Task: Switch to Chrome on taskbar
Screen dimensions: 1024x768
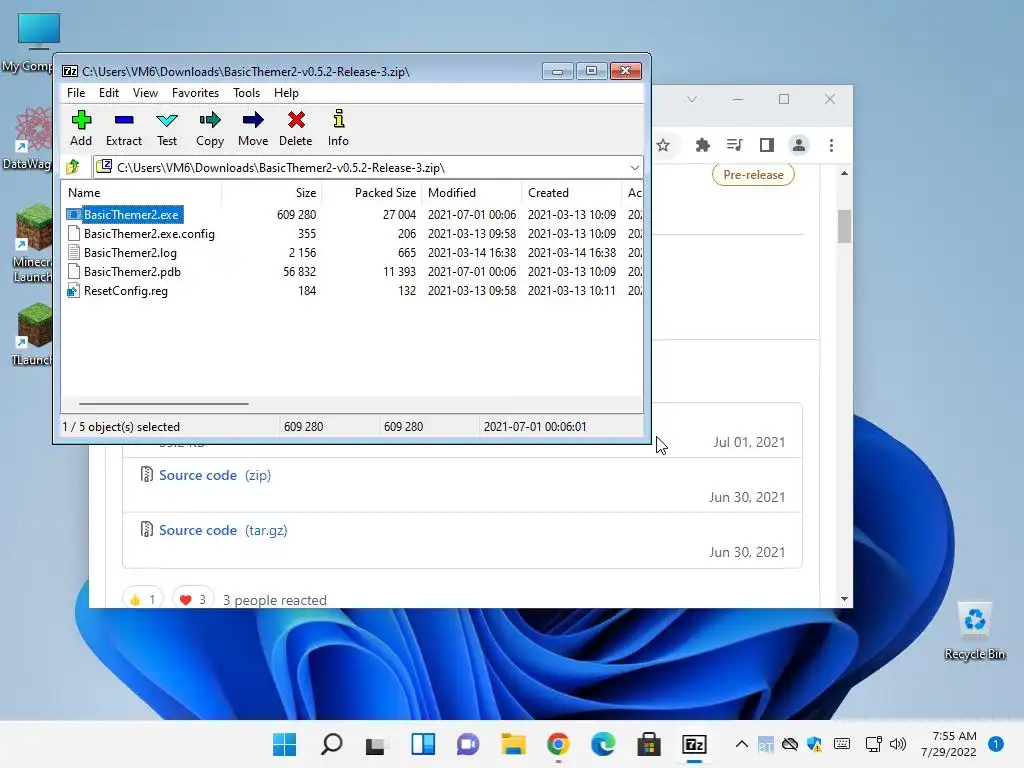Action: click(558, 744)
